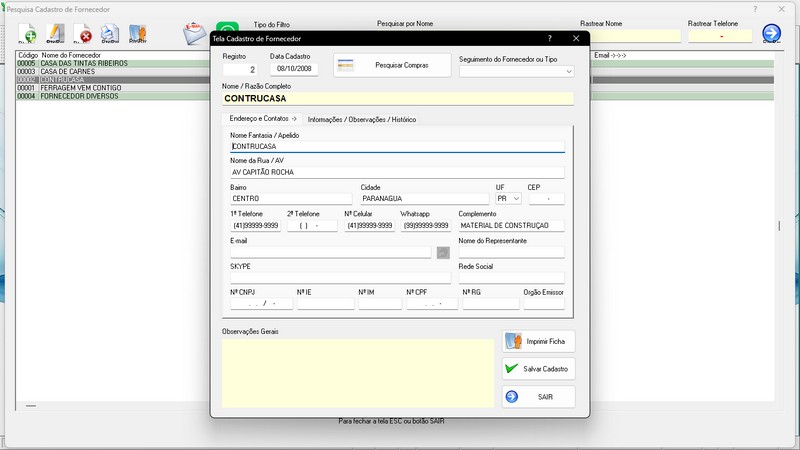Click the Nome da Rua / AV field
This screenshot has height=450, width=800.
click(x=397, y=172)
